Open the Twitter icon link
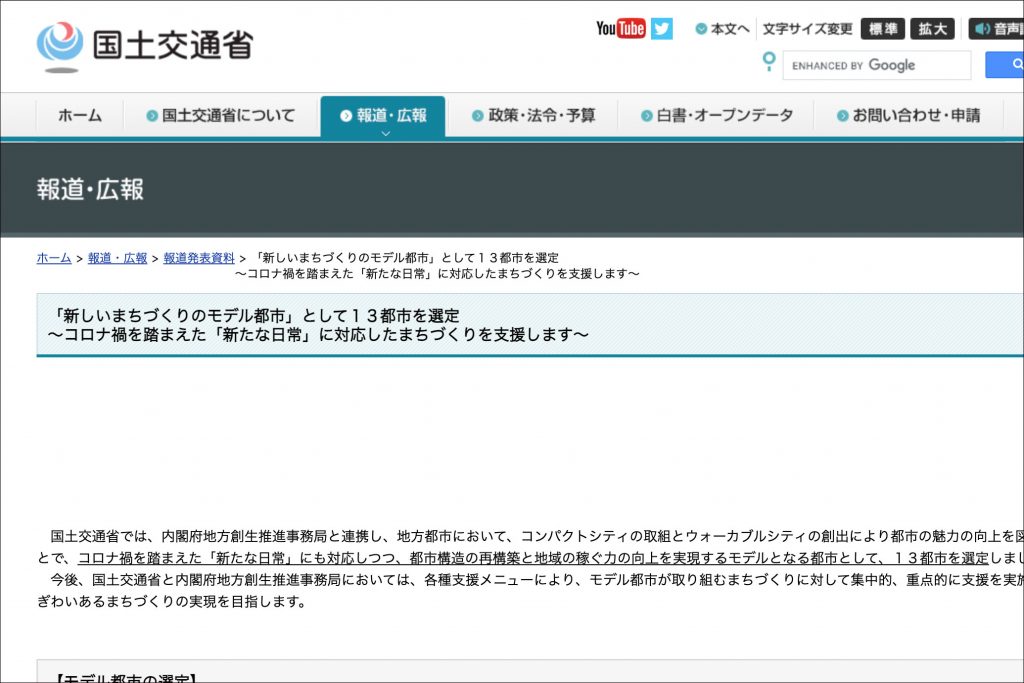This screenshot has width=1024, height=683. pos(662,28)
